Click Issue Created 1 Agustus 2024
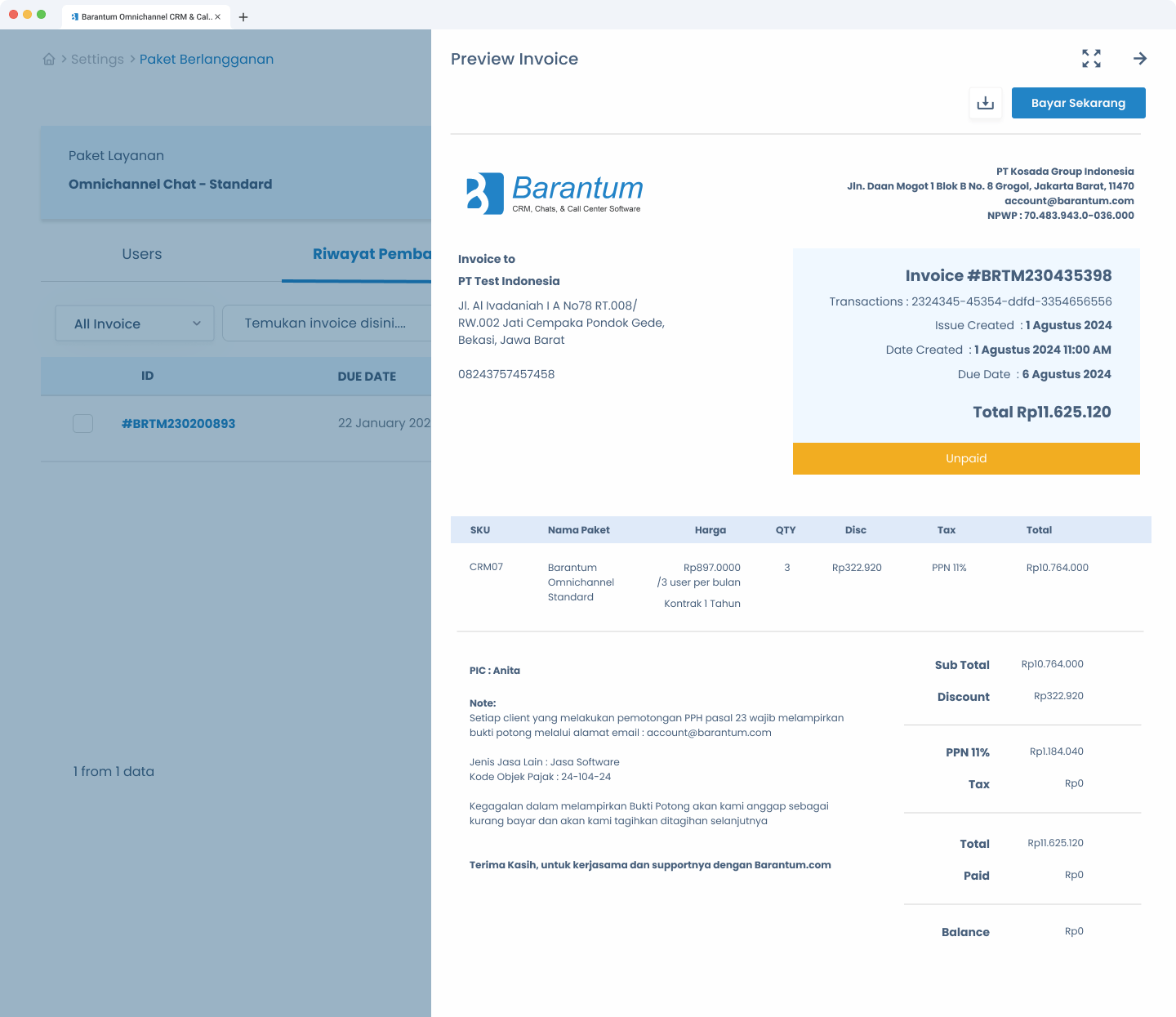Screen dimensions: 1176x1017 click(1023, 325)
